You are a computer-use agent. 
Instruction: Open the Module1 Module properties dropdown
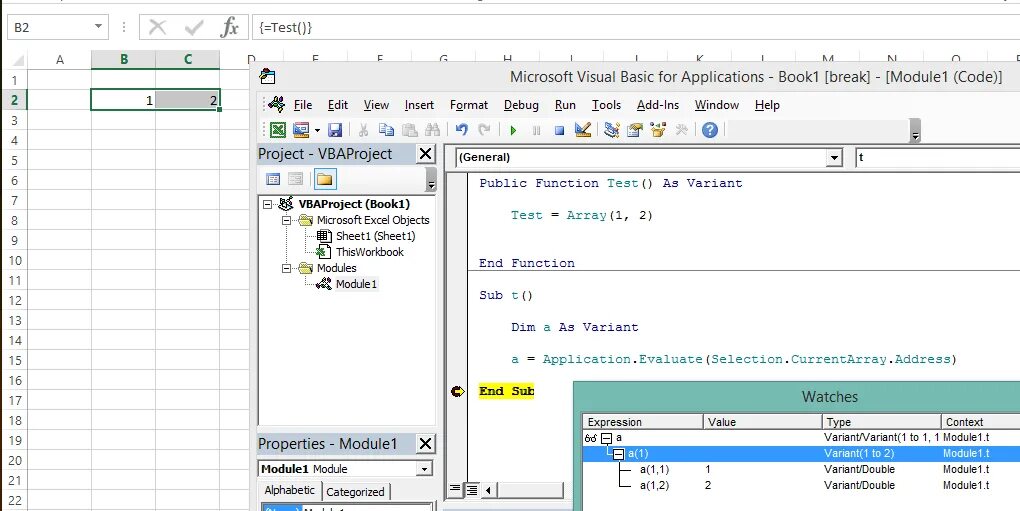424,469
